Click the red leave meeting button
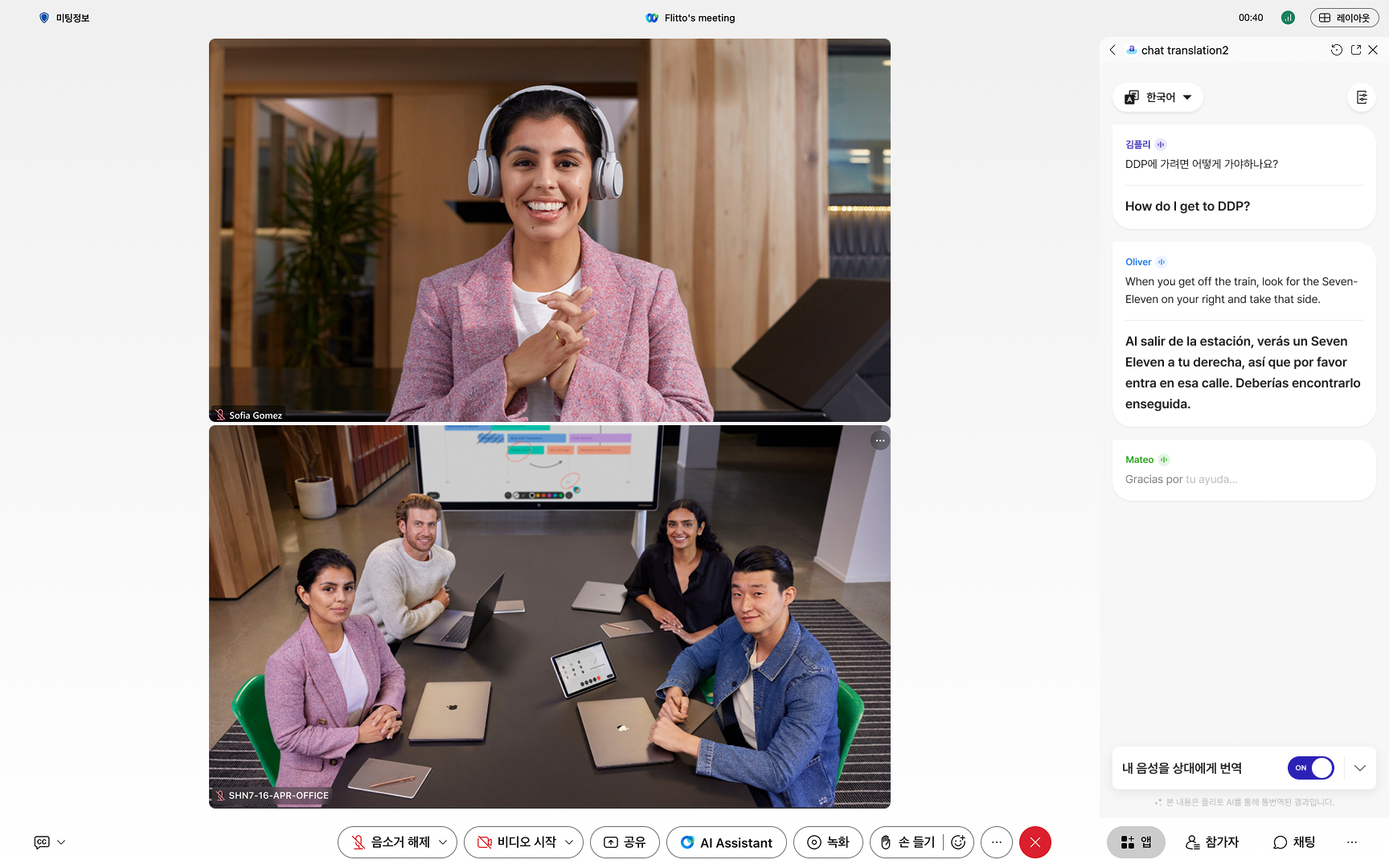Viewport: 1389px width, 868px height. coord(1035,842)
